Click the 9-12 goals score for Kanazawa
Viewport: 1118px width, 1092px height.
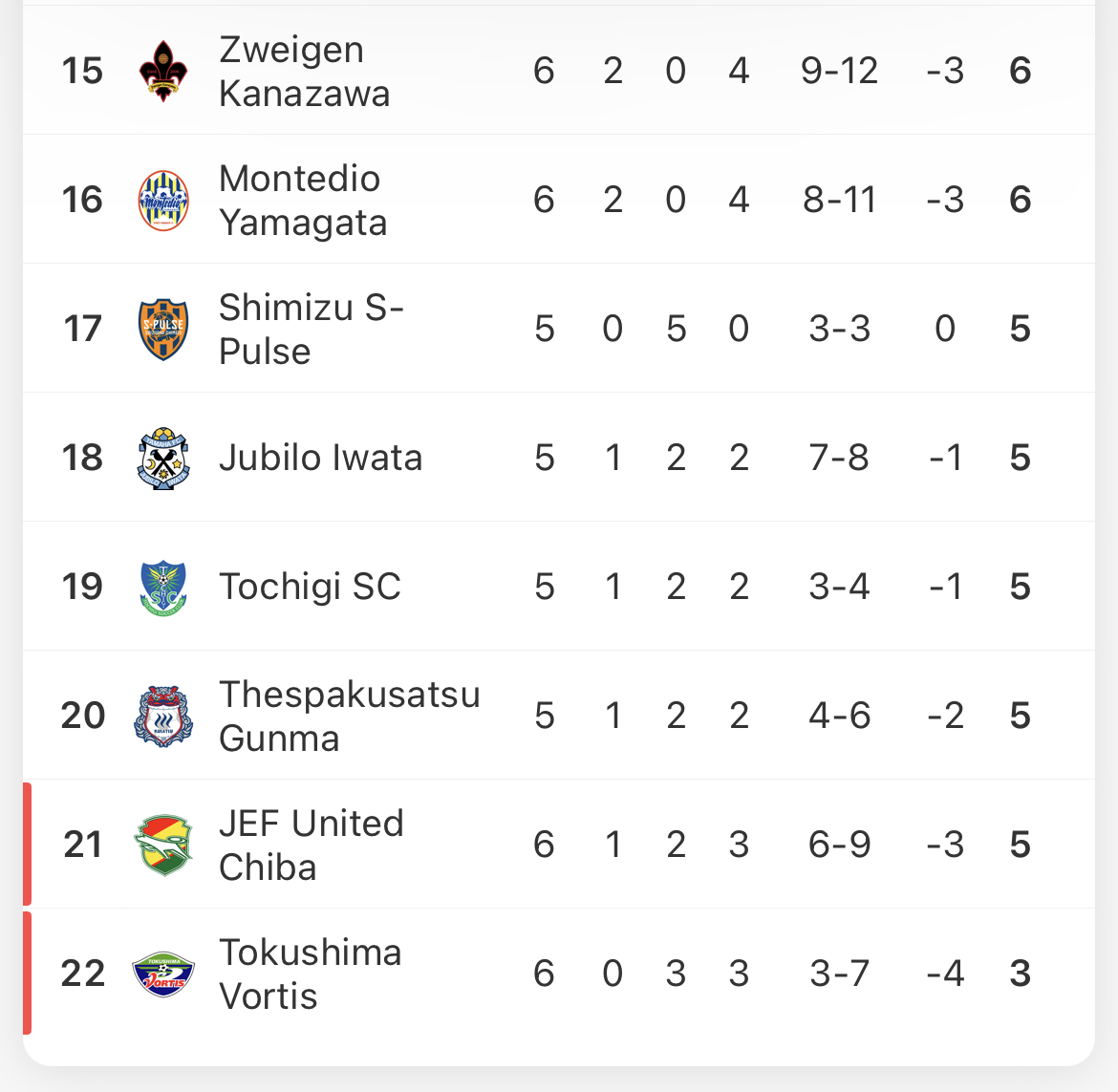click(839, 72)
